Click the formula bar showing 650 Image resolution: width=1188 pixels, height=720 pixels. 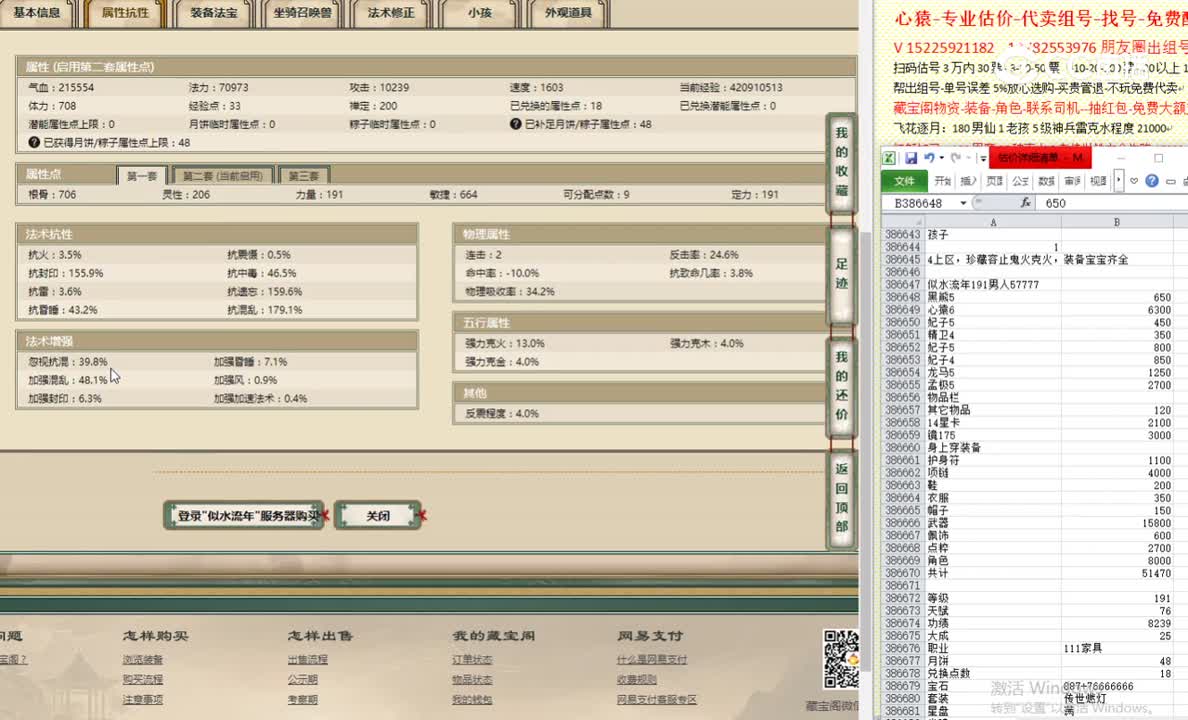(1112, 203)
